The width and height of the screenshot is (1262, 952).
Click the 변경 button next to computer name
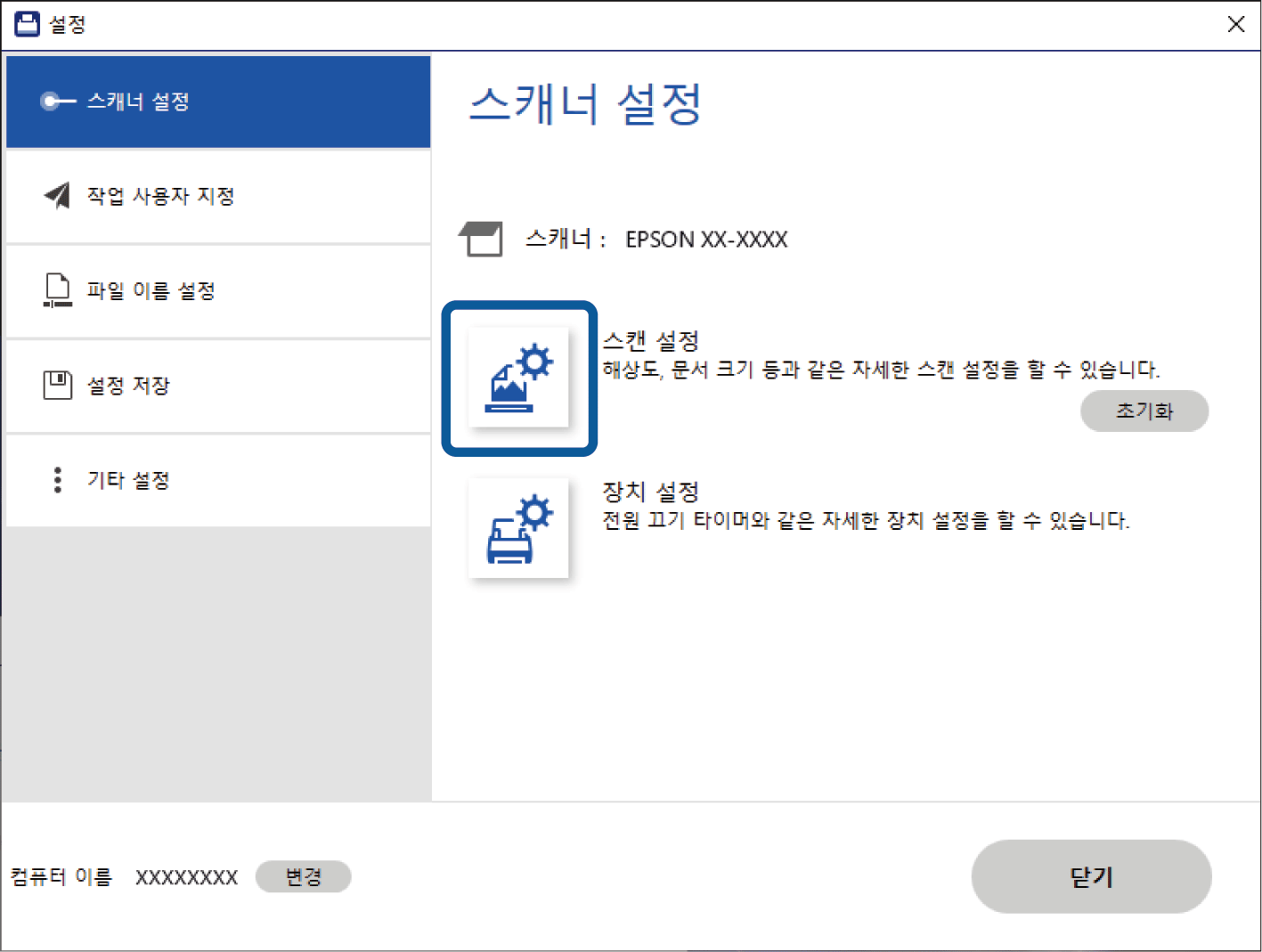pyautogui.click(x=303, y=877)
